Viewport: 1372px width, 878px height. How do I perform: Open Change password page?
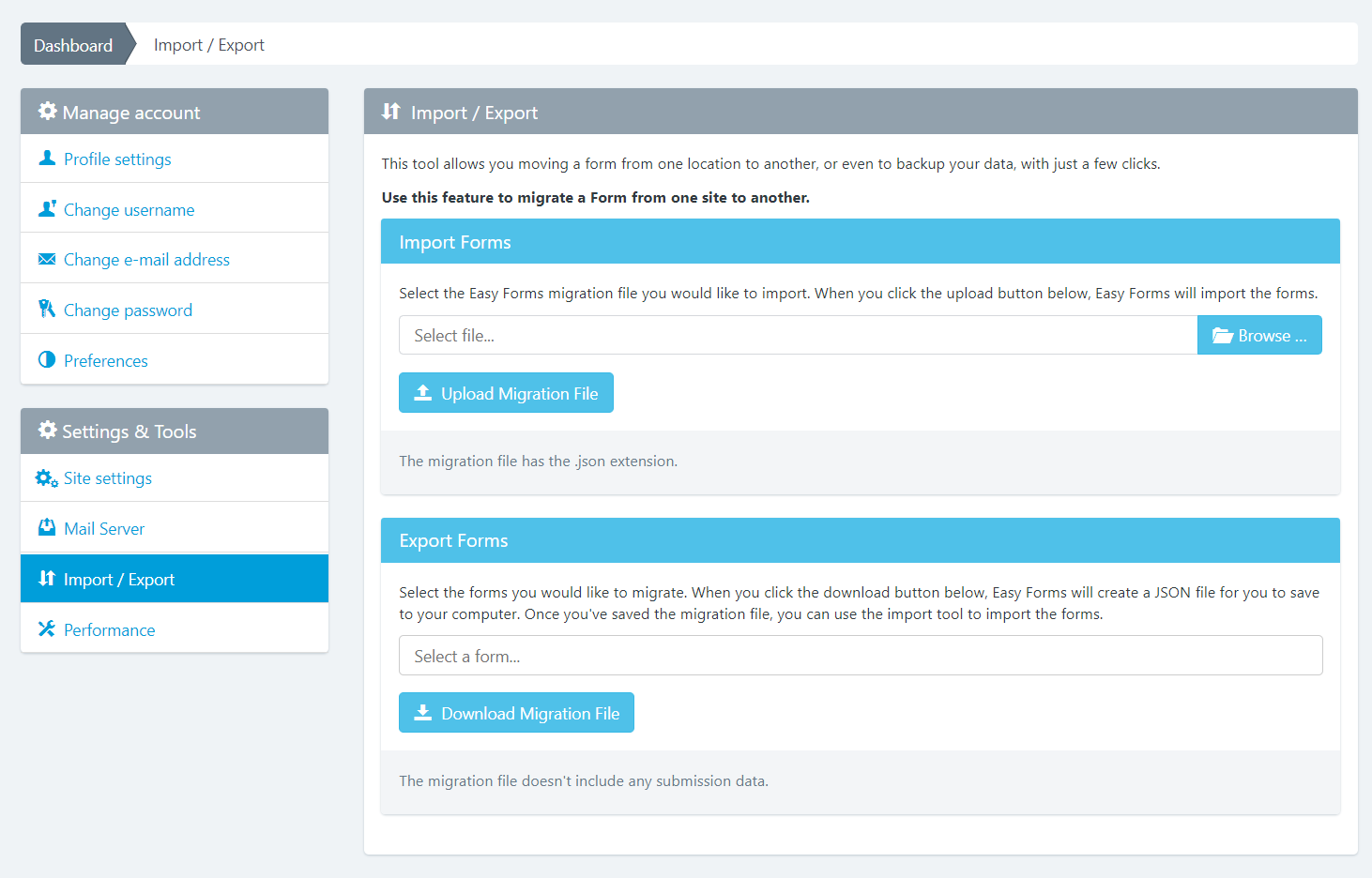[x=128, y=310]
